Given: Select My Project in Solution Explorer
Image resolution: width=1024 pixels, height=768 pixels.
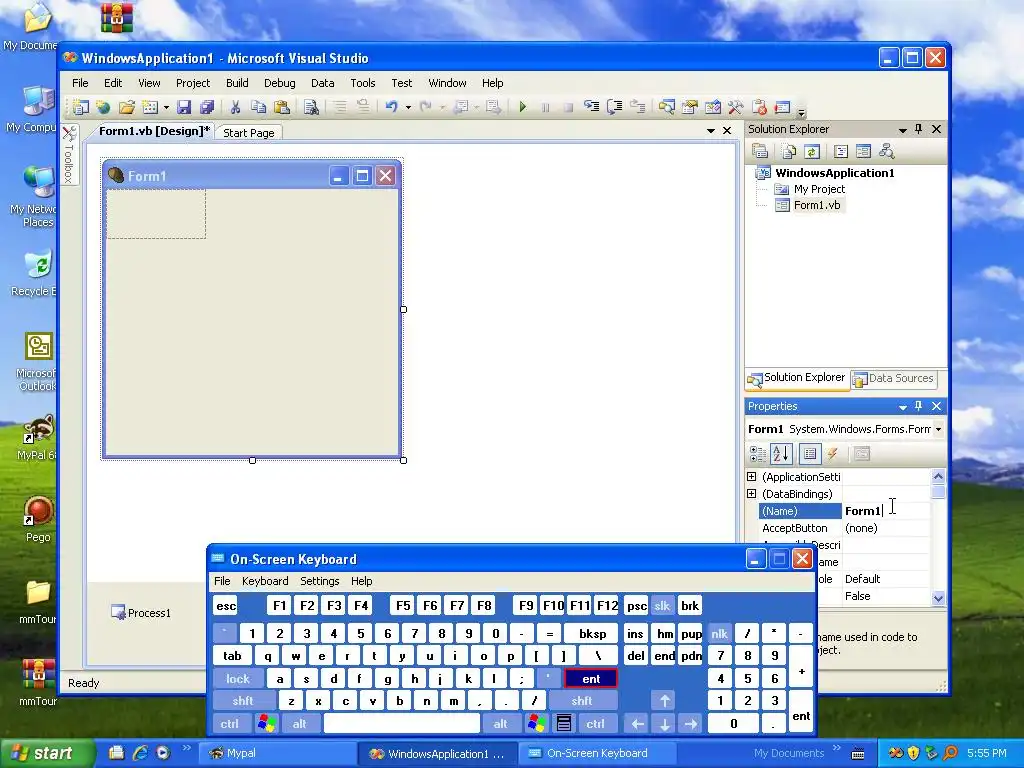Looking at the screenshot, I should coord(819,189).
